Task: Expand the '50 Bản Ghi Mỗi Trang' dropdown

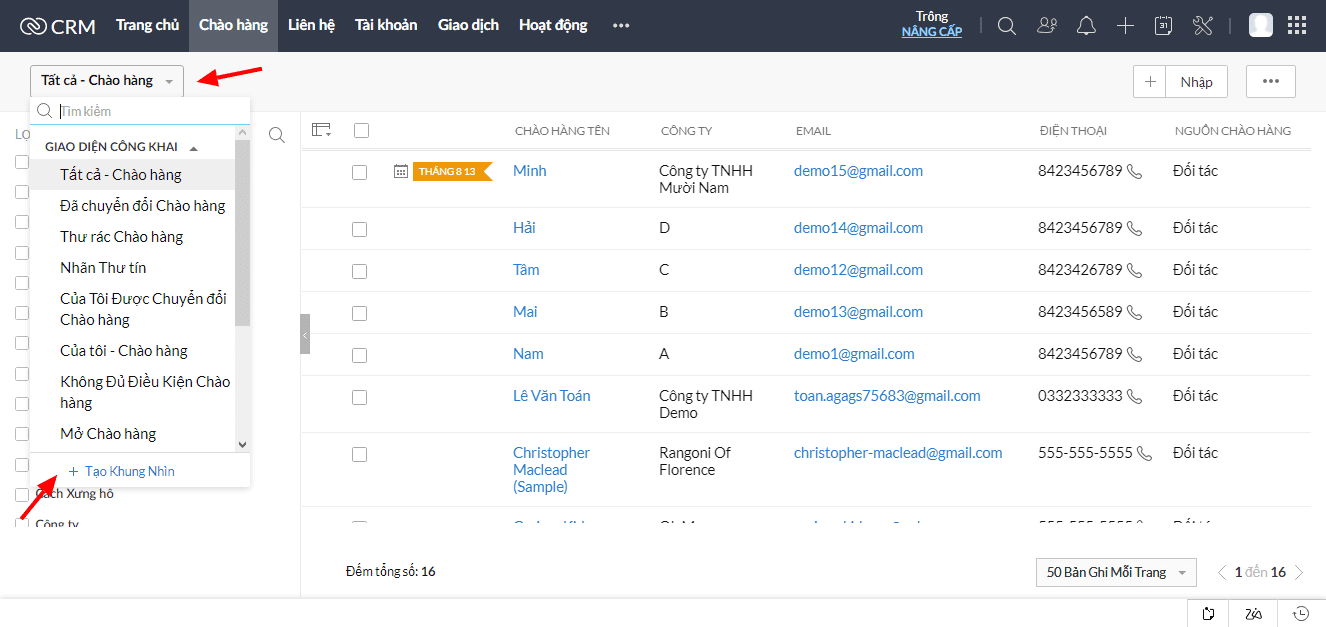Action: 1115,572
